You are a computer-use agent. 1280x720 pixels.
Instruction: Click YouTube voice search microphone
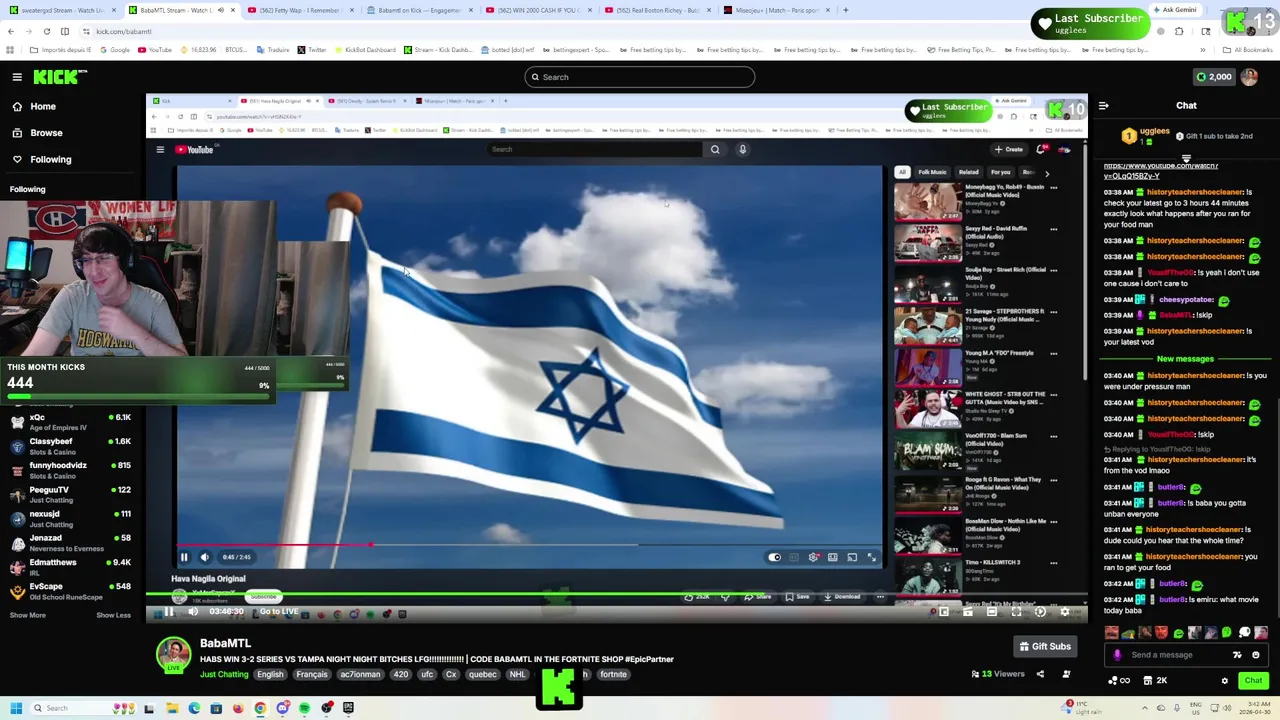tap(742, 149)
